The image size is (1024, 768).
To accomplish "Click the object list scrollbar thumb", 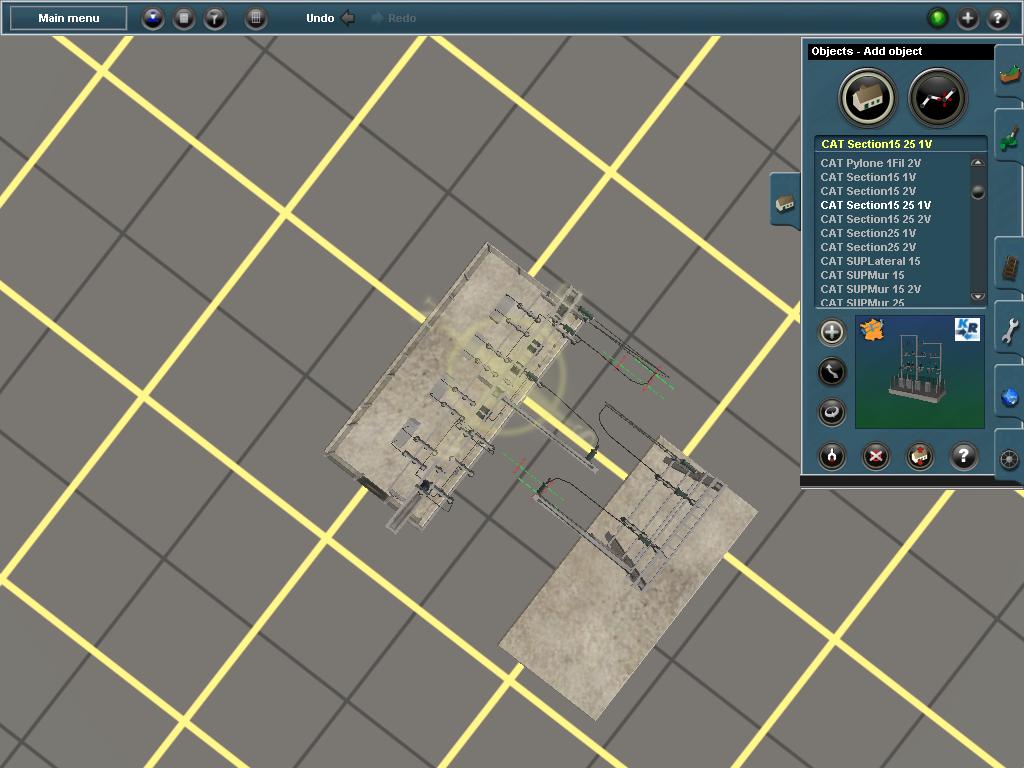I will (978, 192).
